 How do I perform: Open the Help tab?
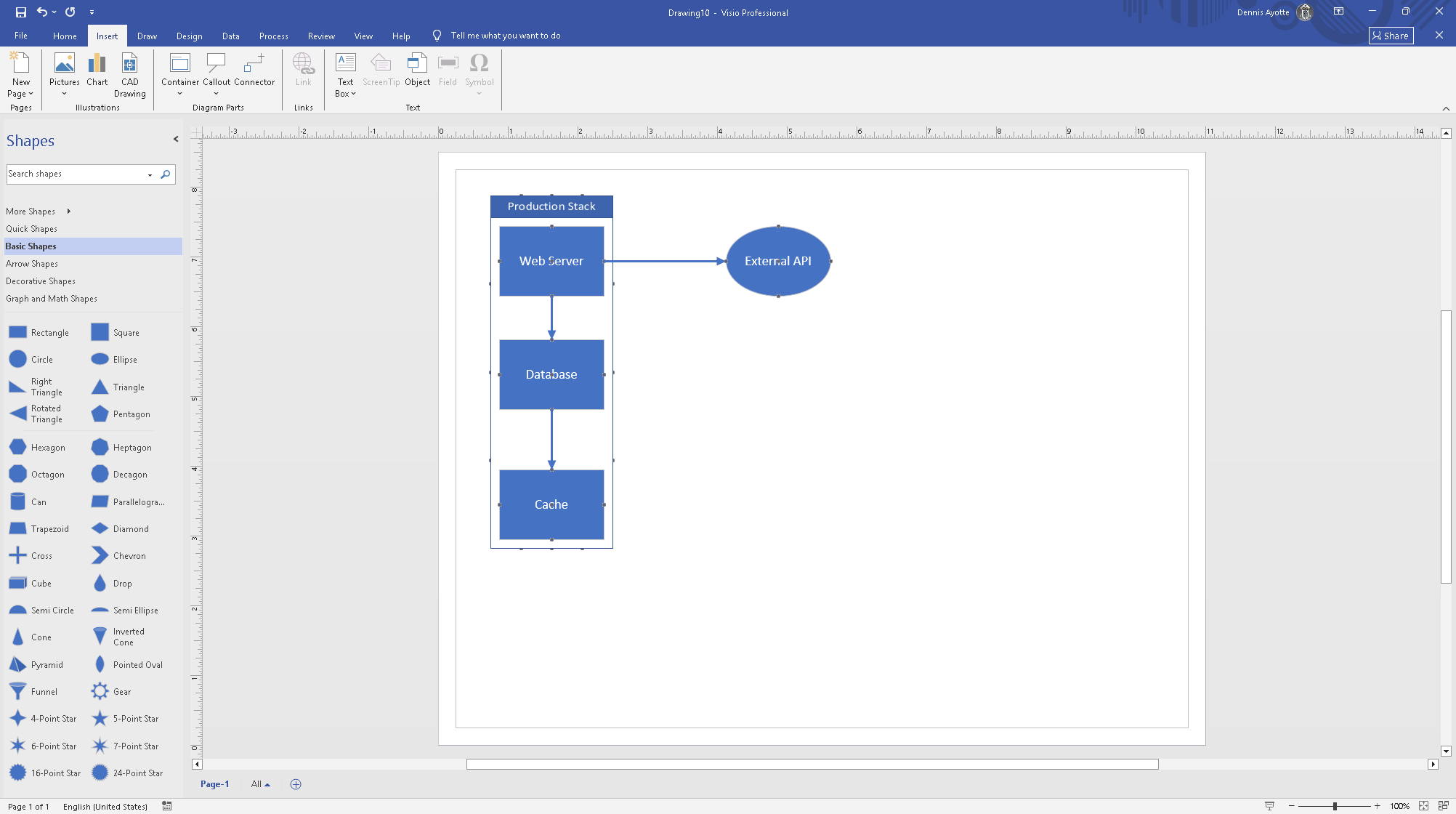click(x=401, y=36)
